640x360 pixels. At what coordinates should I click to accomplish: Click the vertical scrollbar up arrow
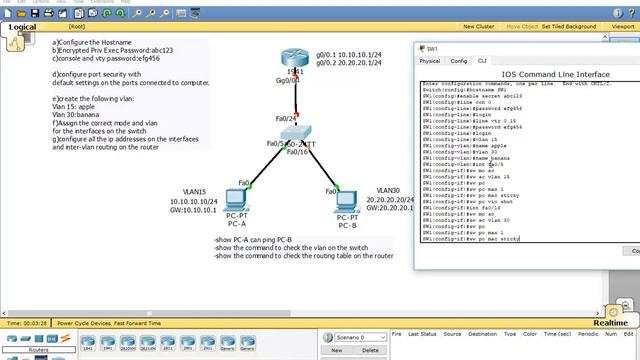605,37
